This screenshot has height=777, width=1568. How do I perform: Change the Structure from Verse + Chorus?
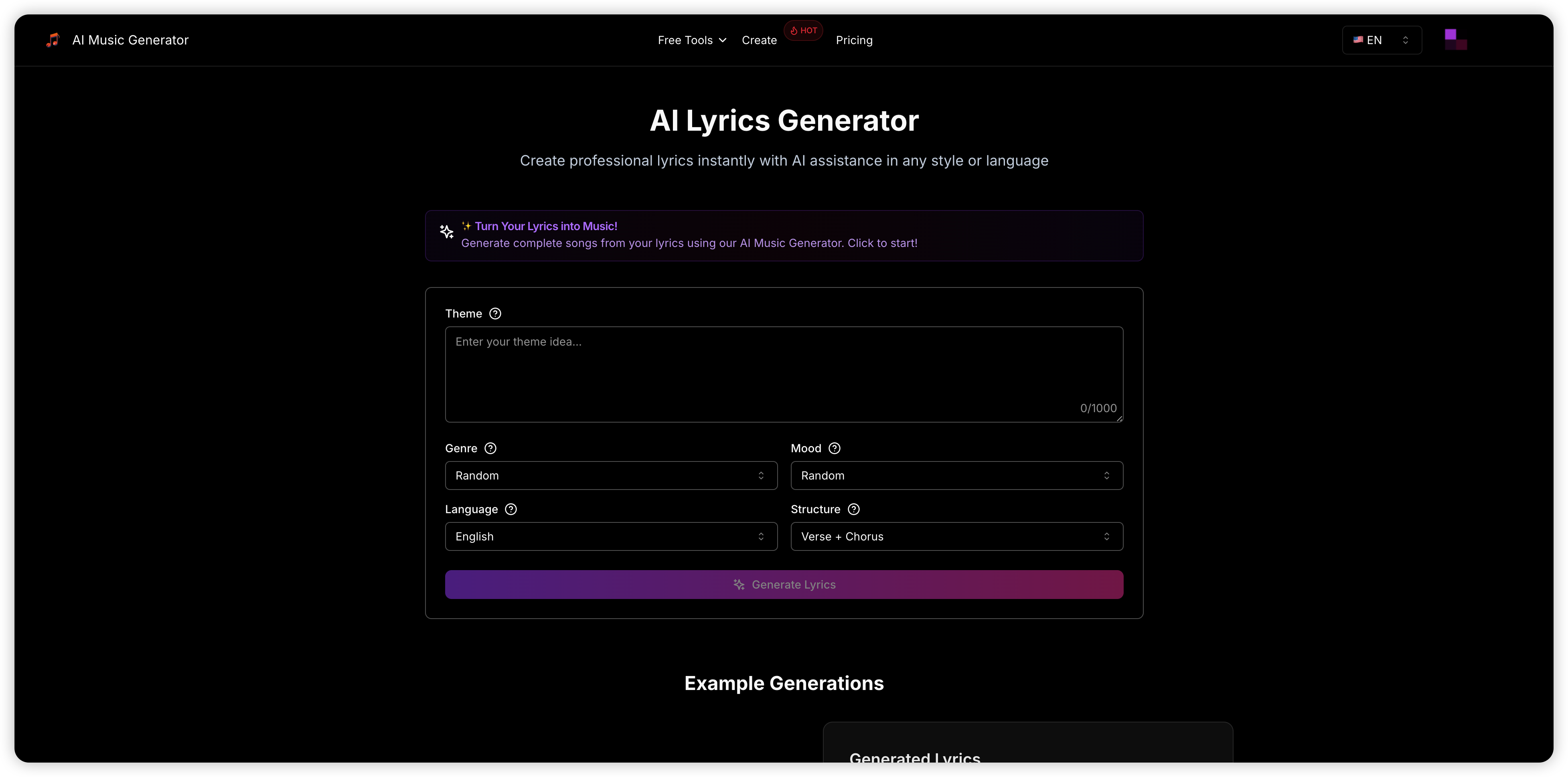[x=956, y=536]
